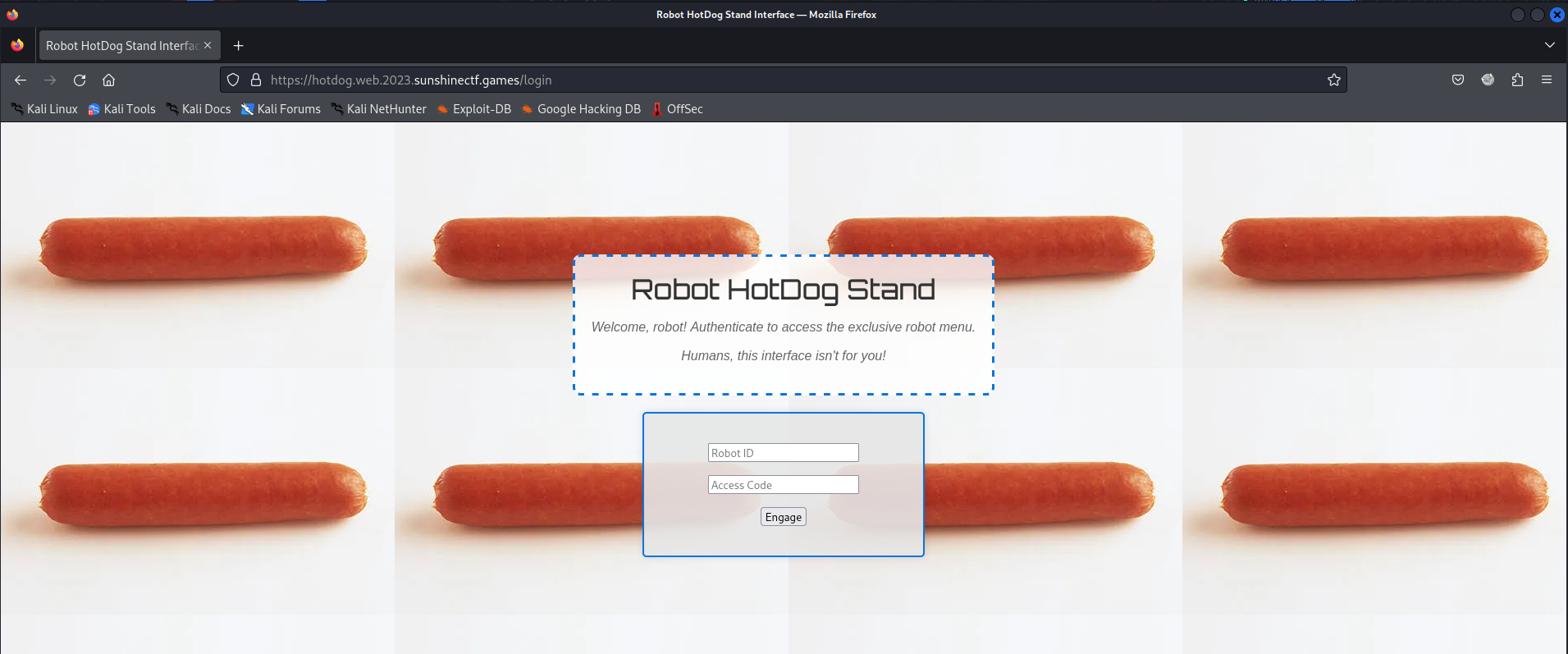This screenshot has width=1568, height=654.
Task: Go to the Firefox home page
Action: point(108,80)
